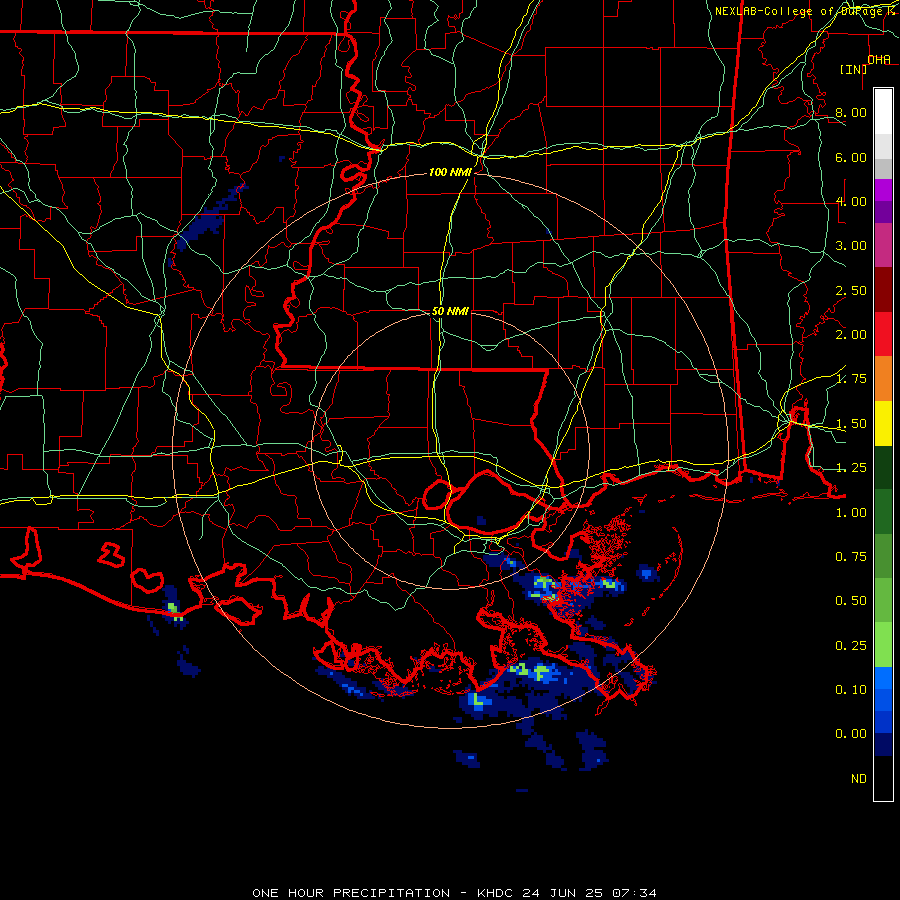Click the 1.50 legend value
Image resolution: width=900 pixels, height=900 pixels.
[851, 424]
